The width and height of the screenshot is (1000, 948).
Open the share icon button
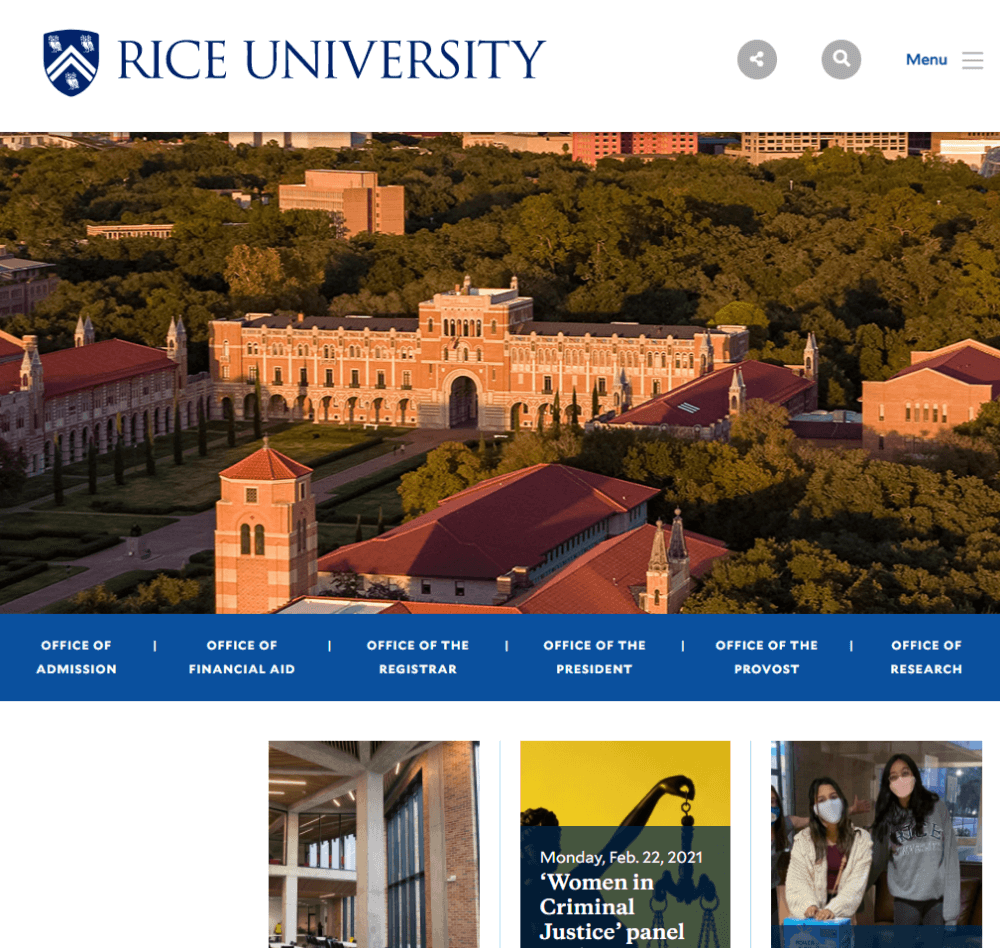(x=757, y=59)
